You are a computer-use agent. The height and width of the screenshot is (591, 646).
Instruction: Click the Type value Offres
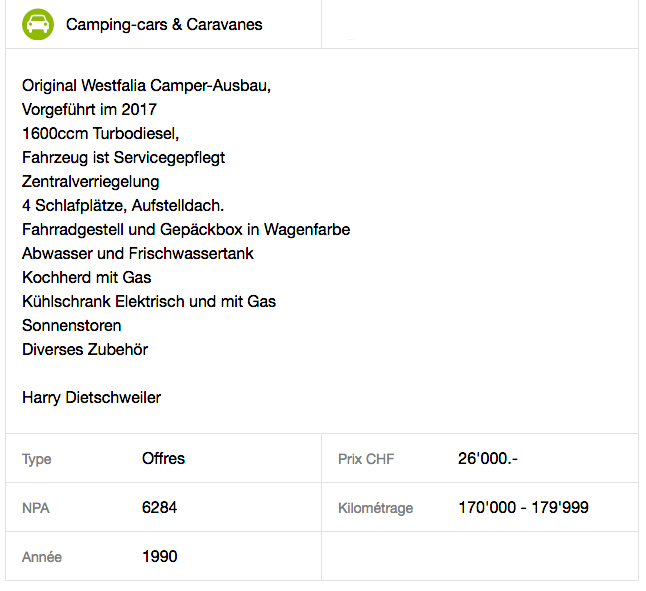coord(164,458)
